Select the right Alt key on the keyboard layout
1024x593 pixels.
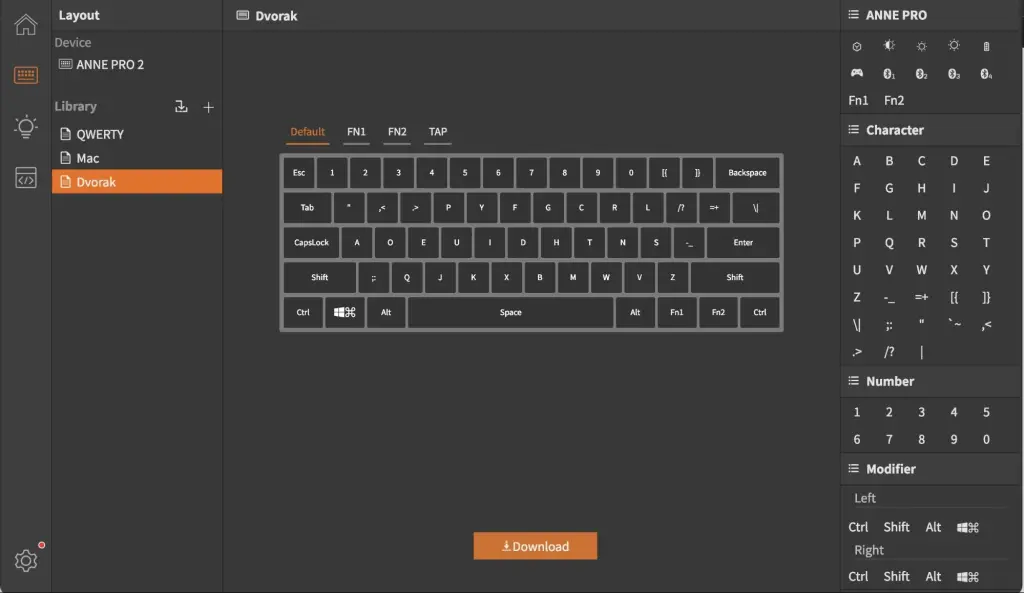tap(635, 312)
